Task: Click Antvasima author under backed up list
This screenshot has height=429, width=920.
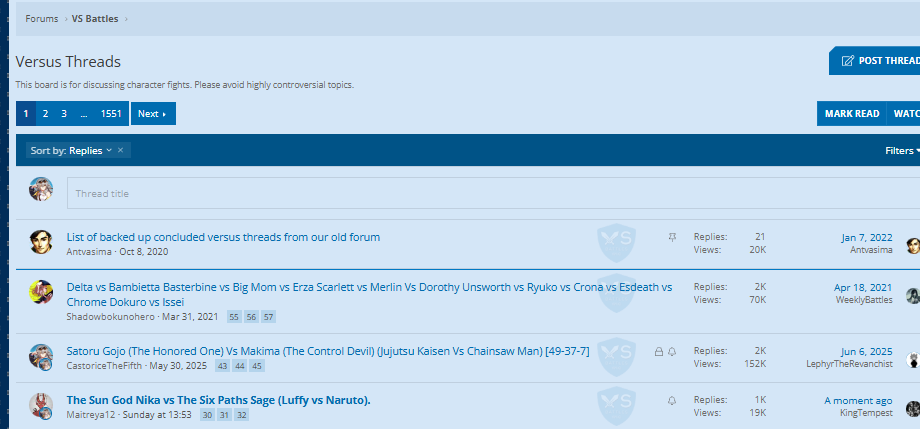Action: click(x=89, y=252)
